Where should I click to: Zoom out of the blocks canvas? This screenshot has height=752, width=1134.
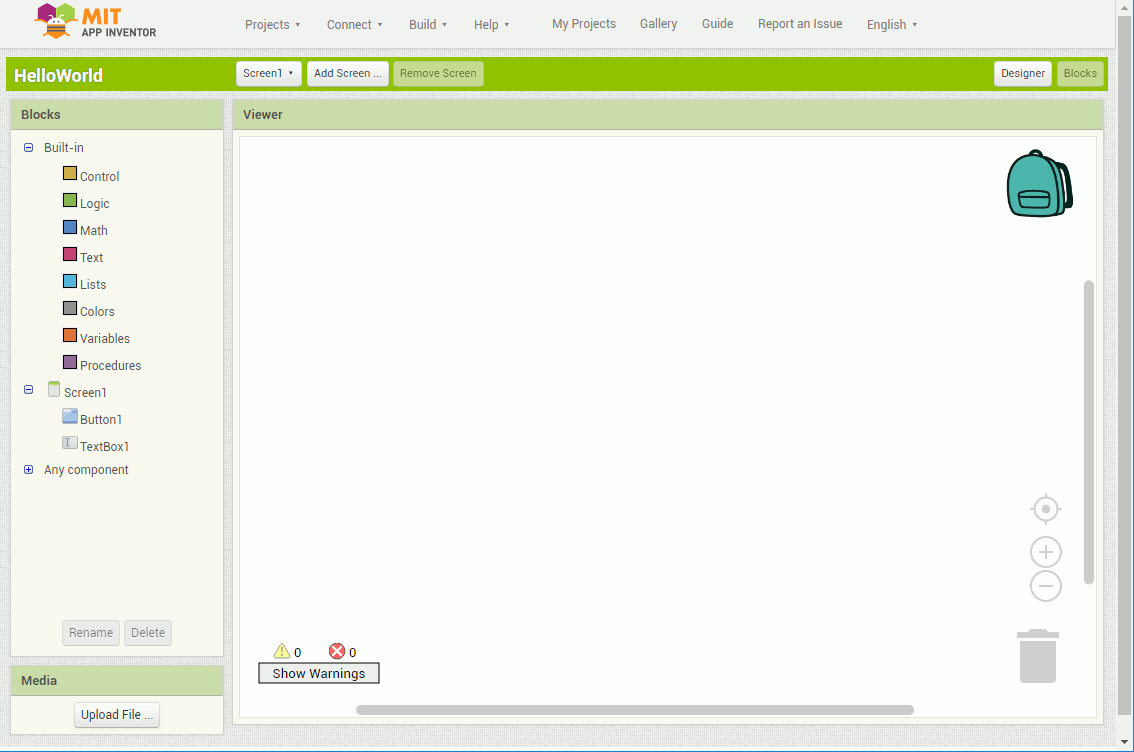pos(1045,585)
